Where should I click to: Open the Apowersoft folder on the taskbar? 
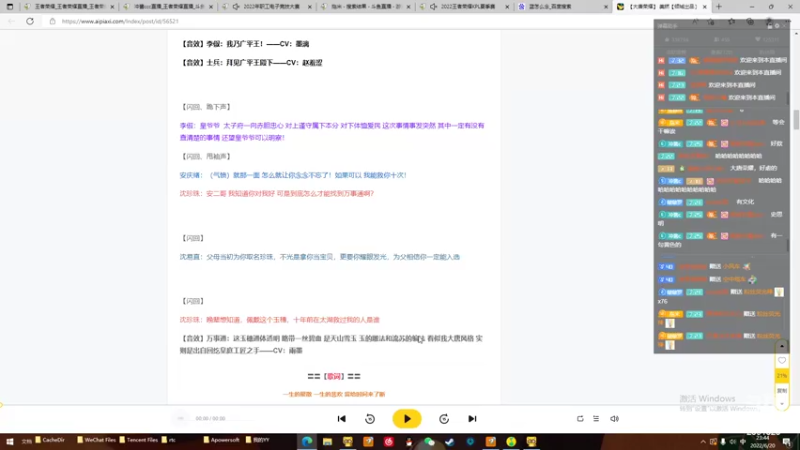(x=221, y=440)
